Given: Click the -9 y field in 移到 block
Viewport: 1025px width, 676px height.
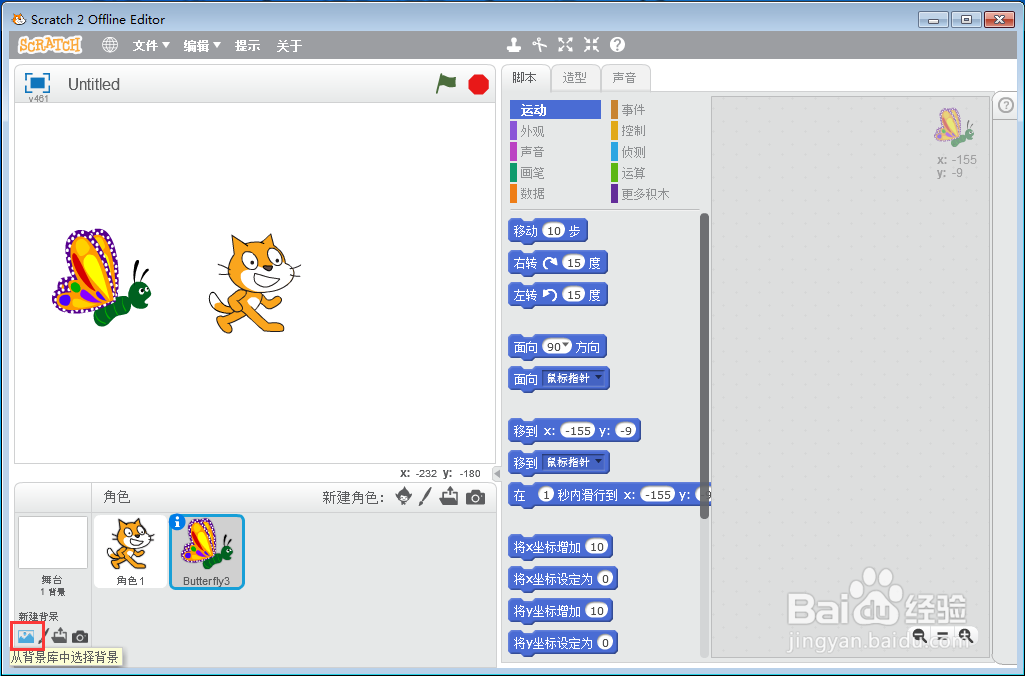Looking at the screenshot, I should tap(626, 431).
